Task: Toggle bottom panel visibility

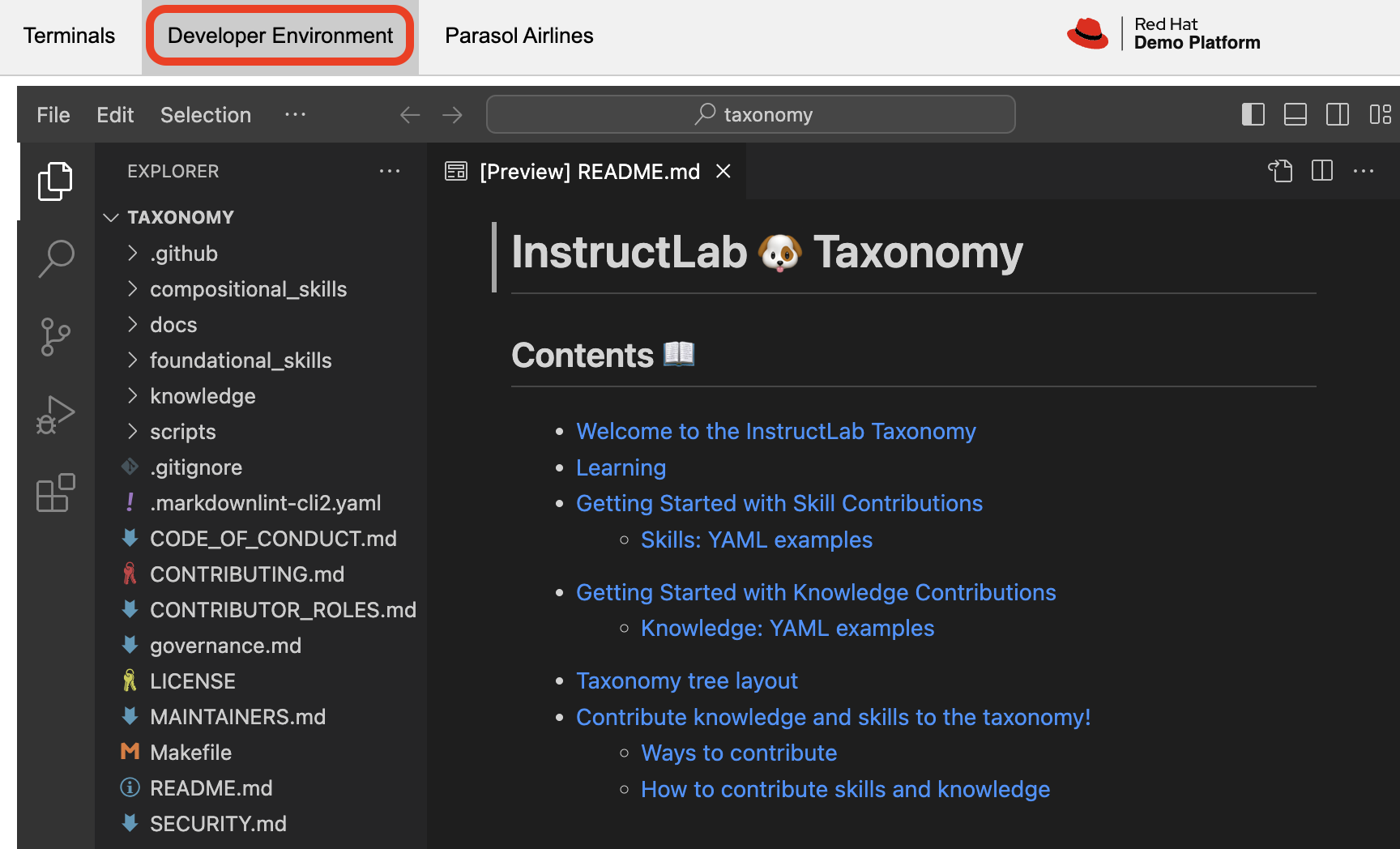Action: click(x=1295, y=114)
